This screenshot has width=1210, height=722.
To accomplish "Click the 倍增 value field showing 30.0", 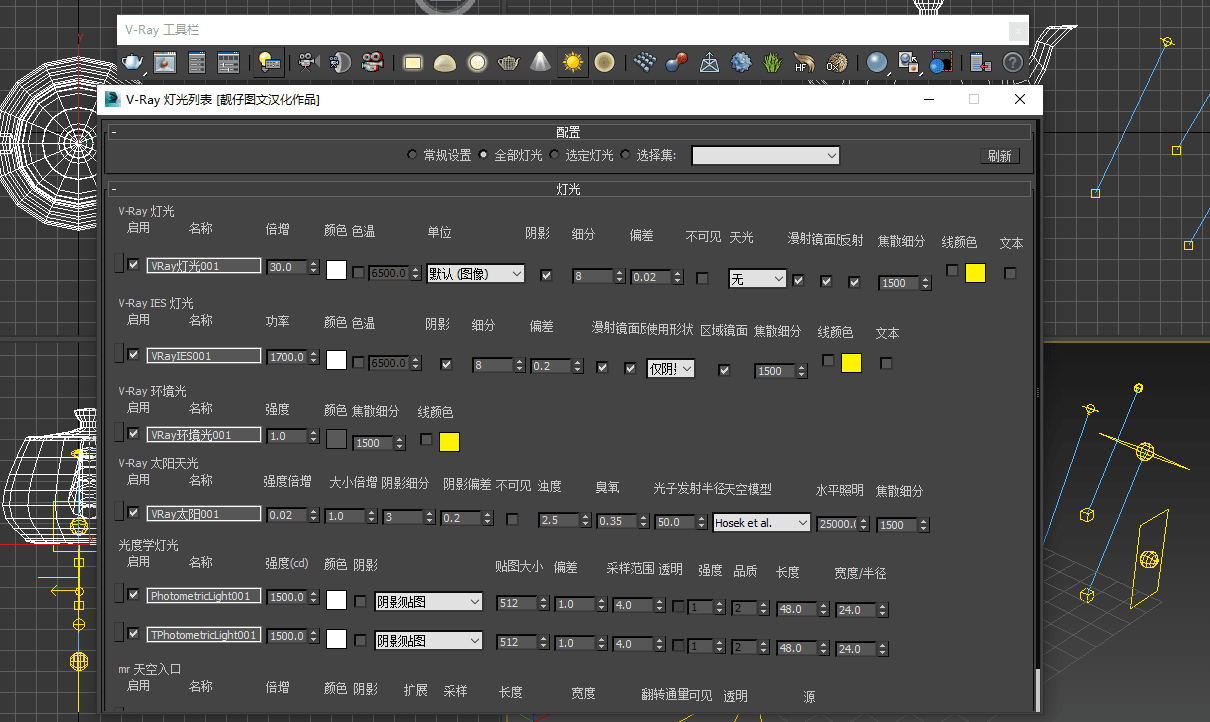I will point(287,267).
